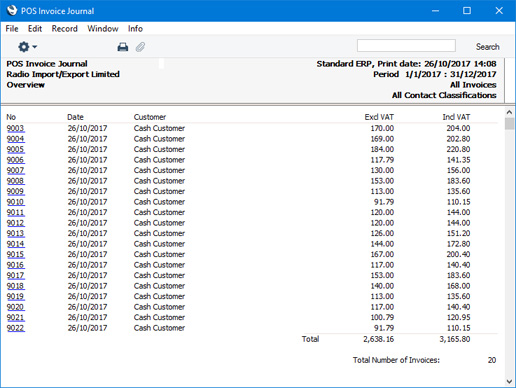Viewport: 516px width, 388px height.
Task: Select the Excl VAT total 2,638.16
Action: click(378, 339)
